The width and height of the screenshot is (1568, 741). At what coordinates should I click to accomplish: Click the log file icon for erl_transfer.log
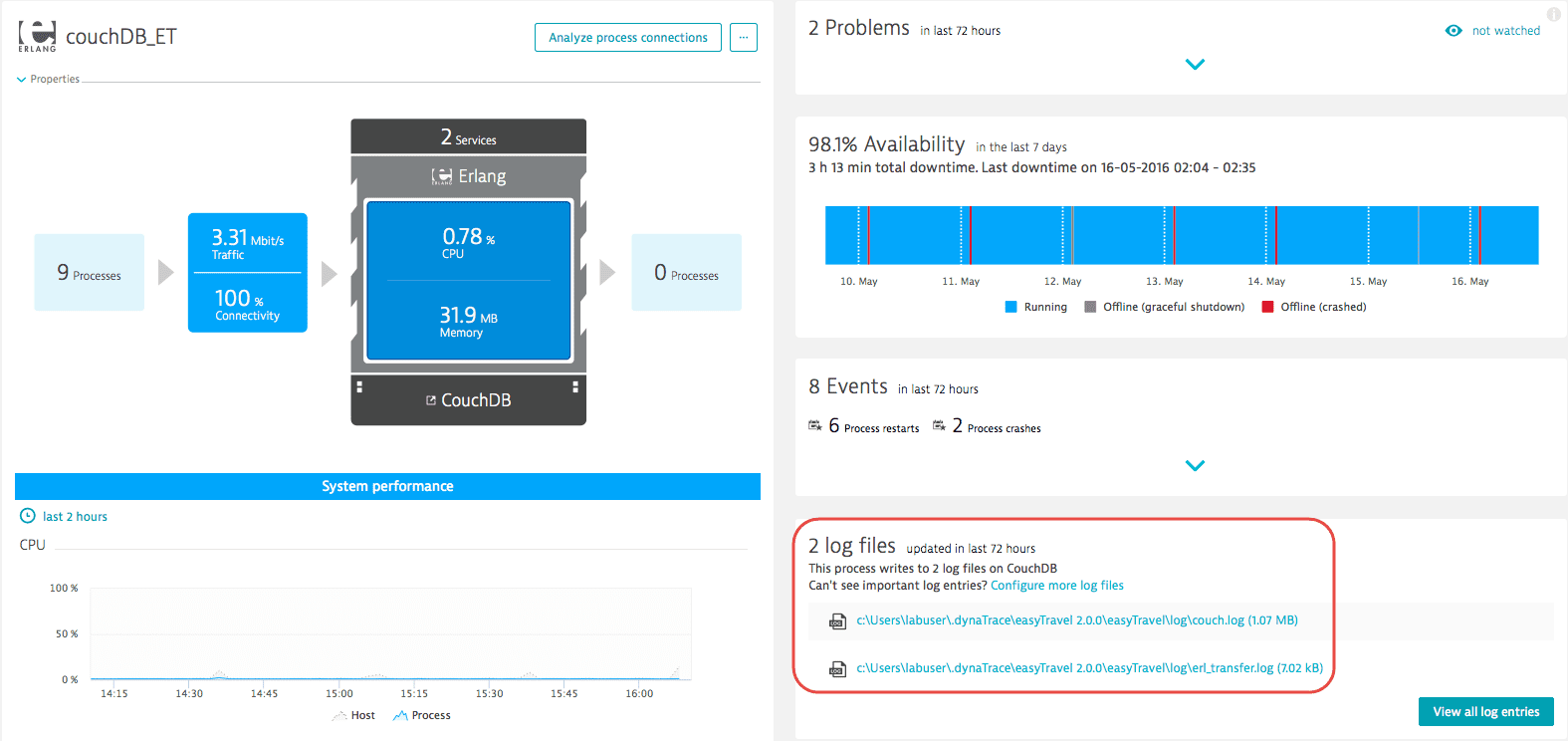point(838,669)
